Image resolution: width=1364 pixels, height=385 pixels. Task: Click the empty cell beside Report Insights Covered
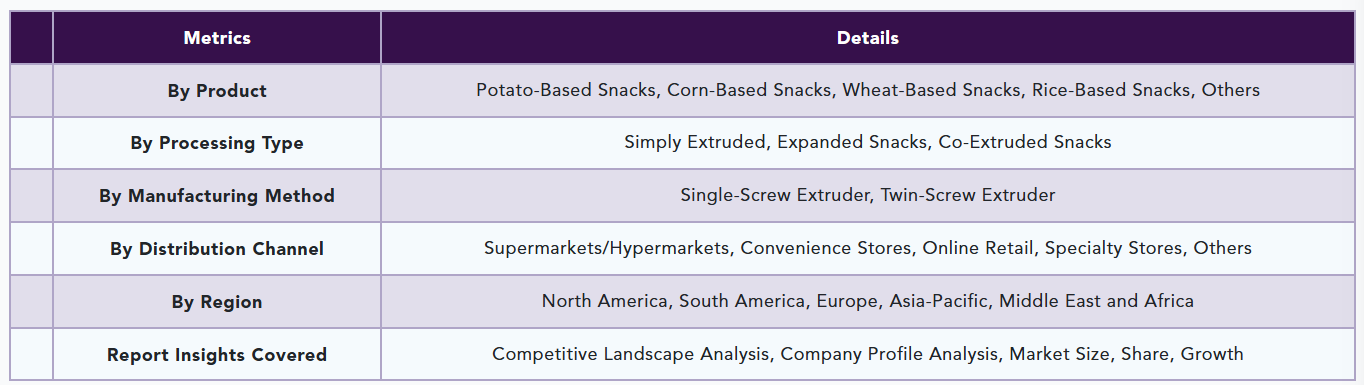[32, 355]
